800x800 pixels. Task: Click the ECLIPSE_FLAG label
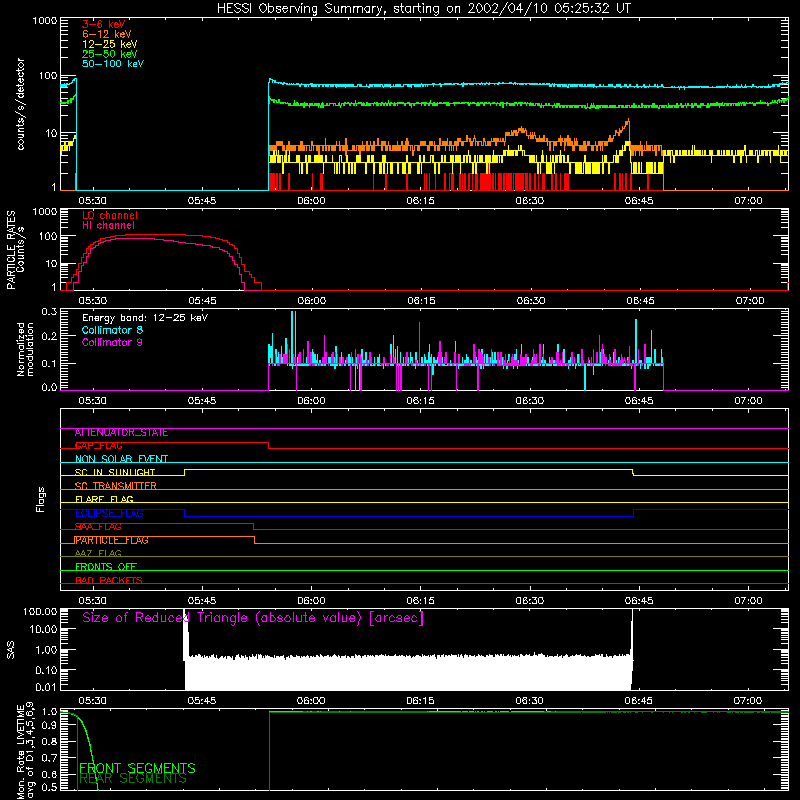109,513
